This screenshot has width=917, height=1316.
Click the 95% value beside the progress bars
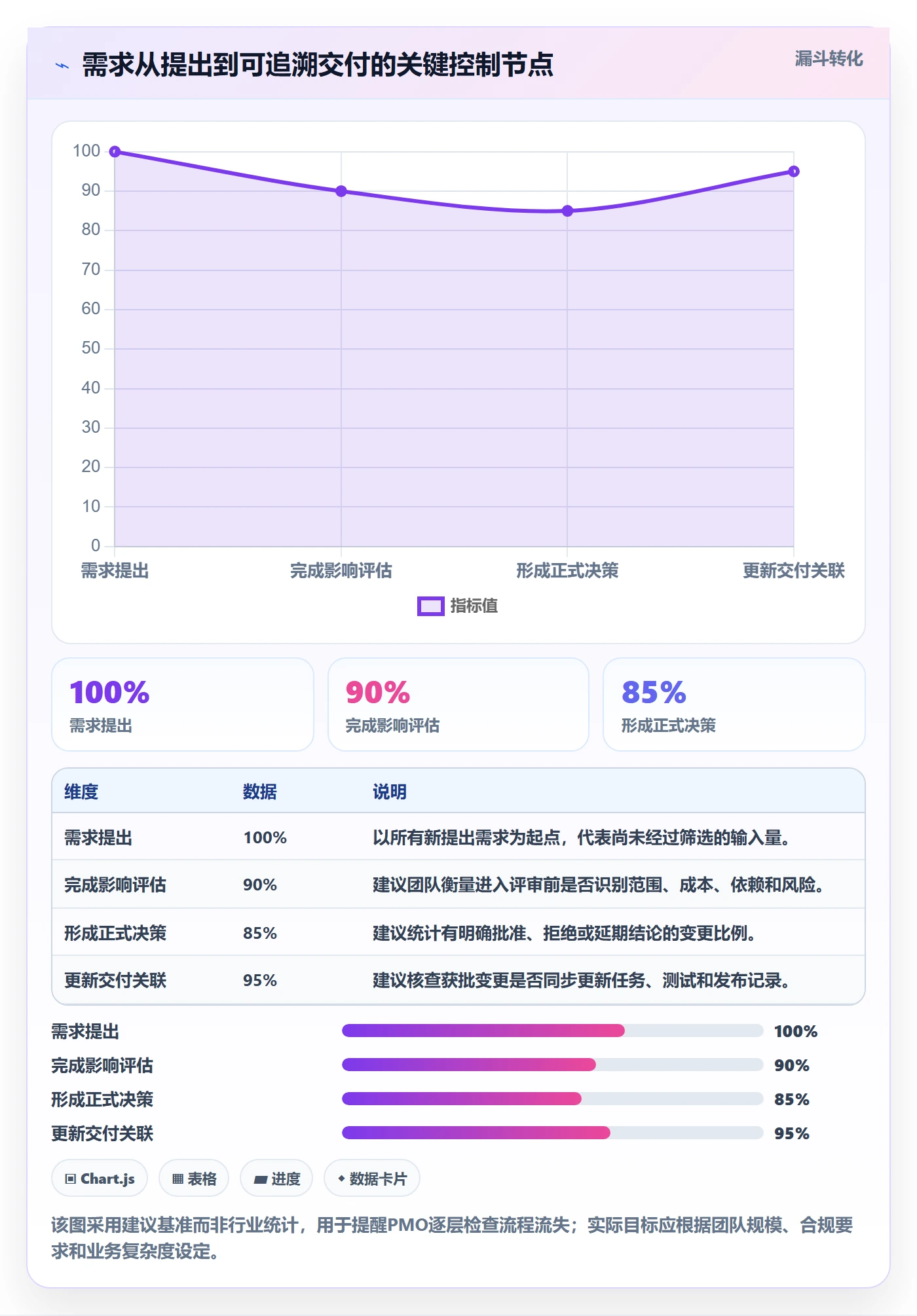click(792, 1133)
